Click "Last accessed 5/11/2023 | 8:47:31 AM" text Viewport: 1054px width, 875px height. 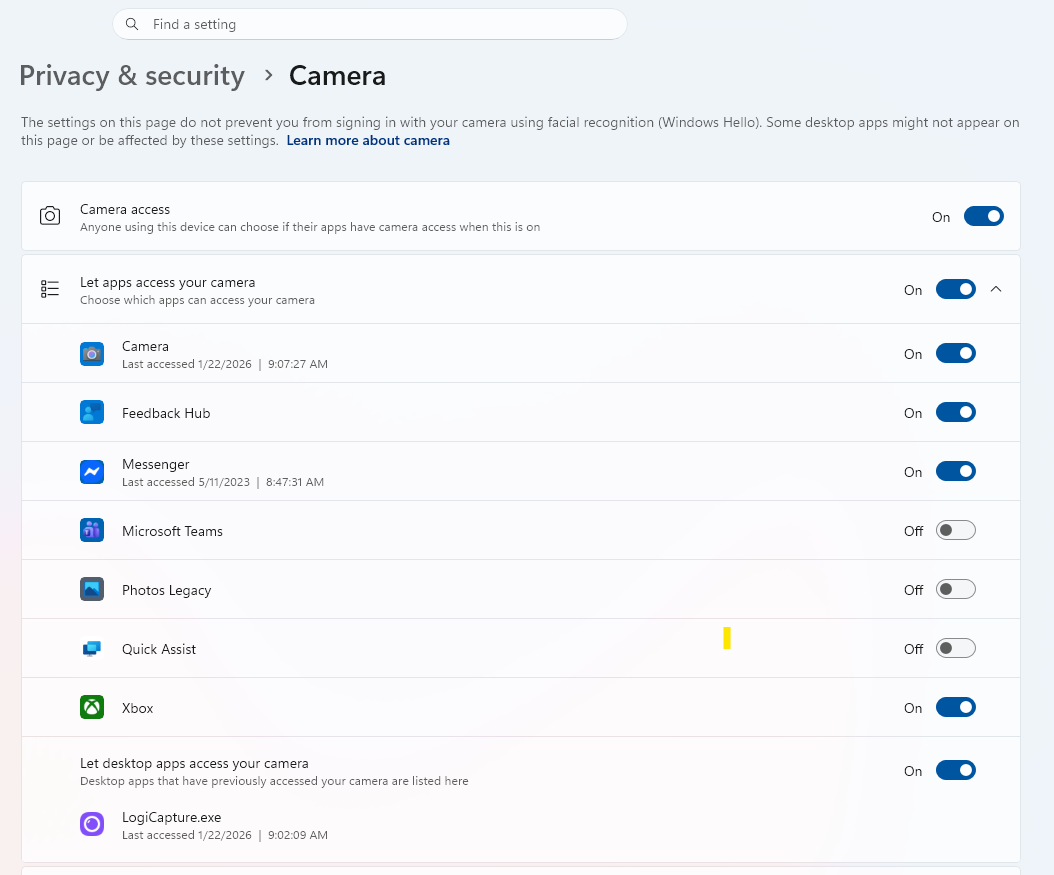coord(222,483)
